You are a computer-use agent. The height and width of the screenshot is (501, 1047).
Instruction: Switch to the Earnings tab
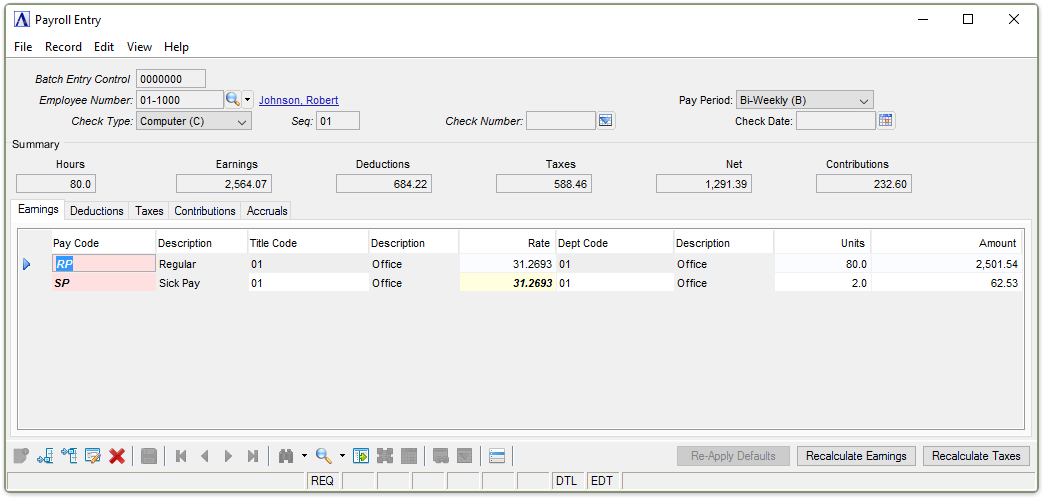[38, 209]
